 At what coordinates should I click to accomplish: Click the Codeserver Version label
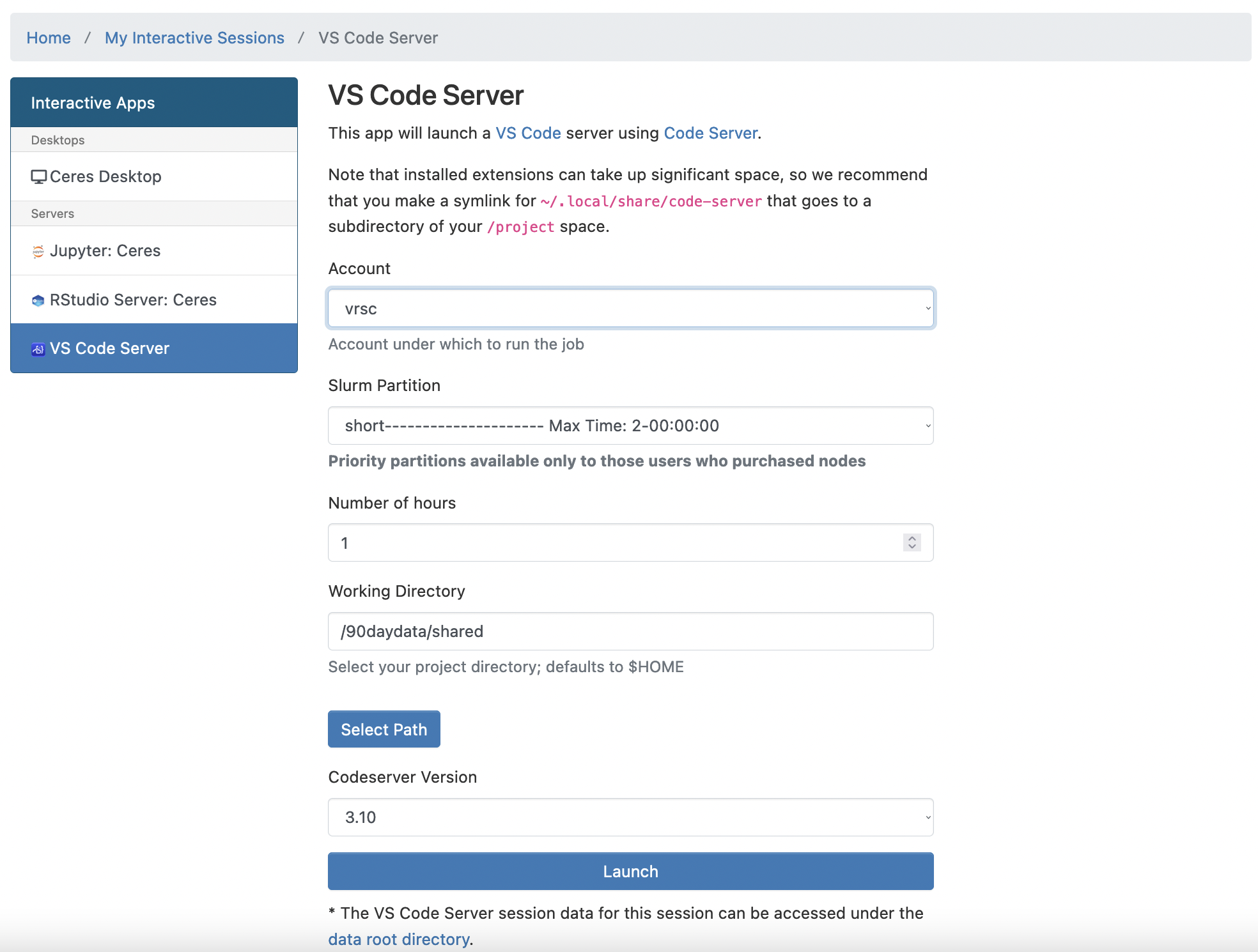click(403, 777)
